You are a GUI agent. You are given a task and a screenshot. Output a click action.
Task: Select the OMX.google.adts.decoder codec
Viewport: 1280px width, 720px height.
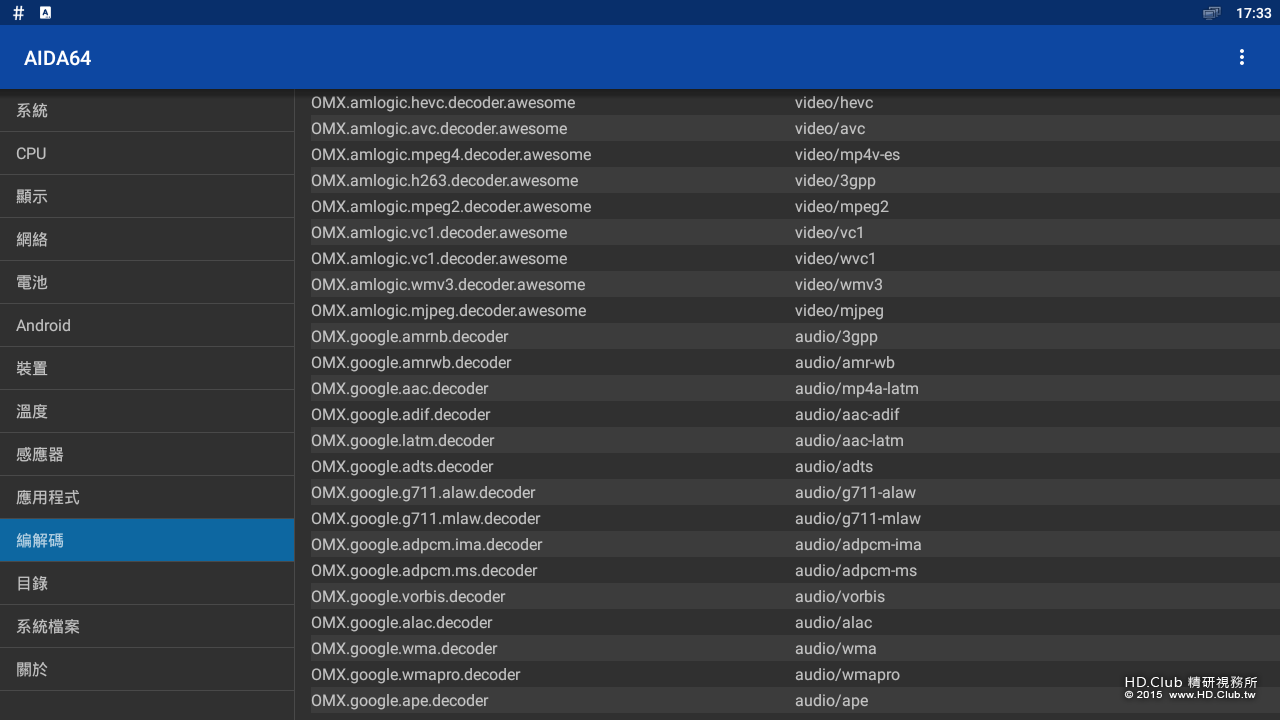click(795, 466)
